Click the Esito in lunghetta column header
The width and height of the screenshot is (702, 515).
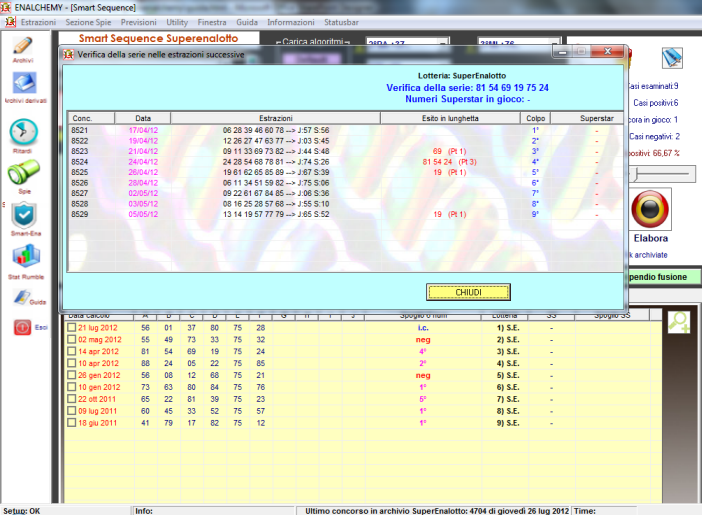(450, 118)
